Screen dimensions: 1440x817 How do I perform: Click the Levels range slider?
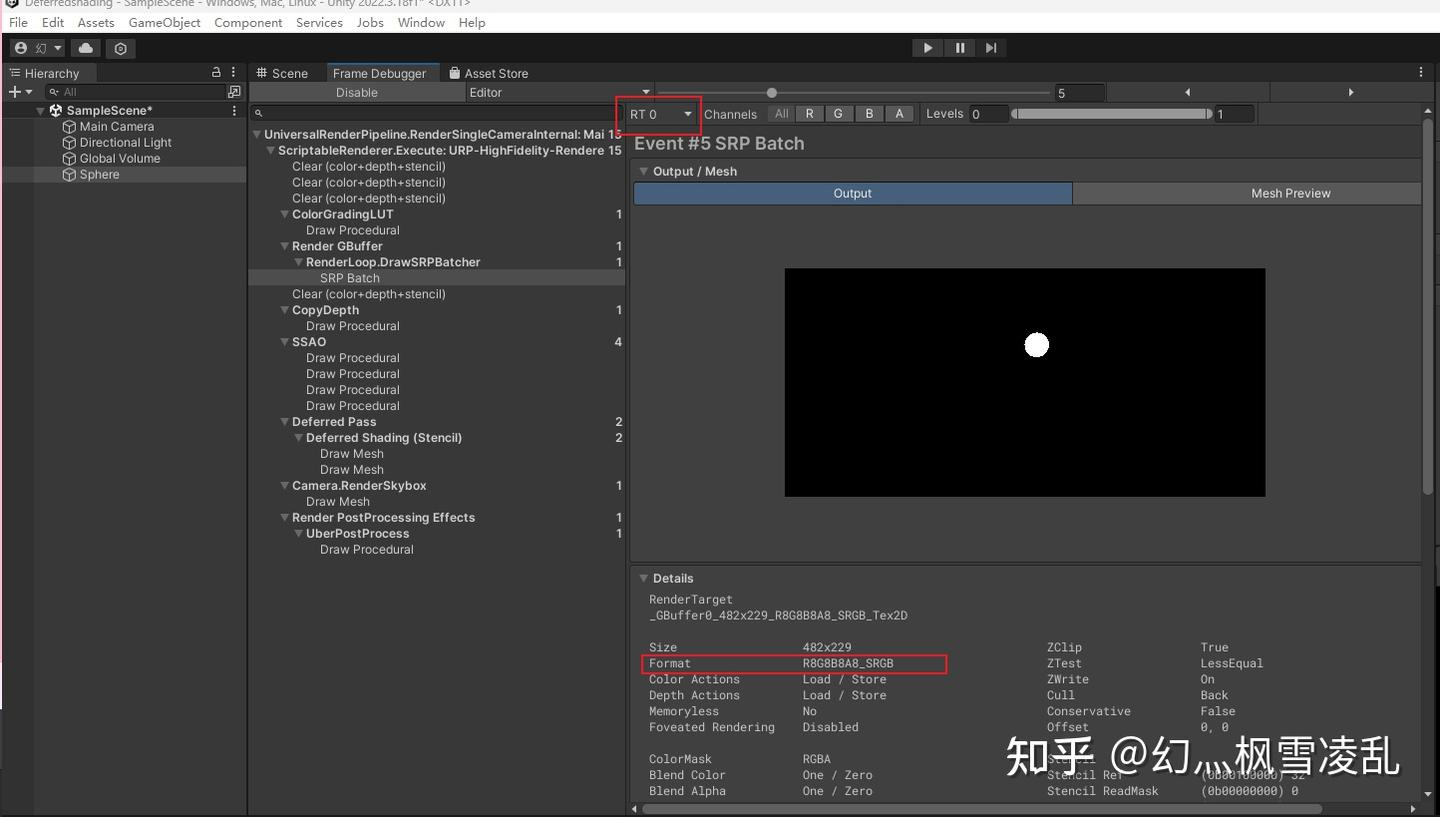[x=1111, y=114]
